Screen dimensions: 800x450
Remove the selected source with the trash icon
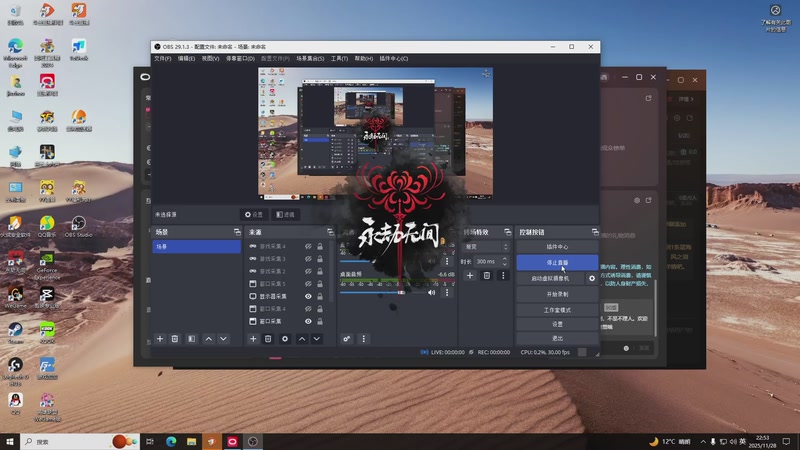click(x=268, y=339)
